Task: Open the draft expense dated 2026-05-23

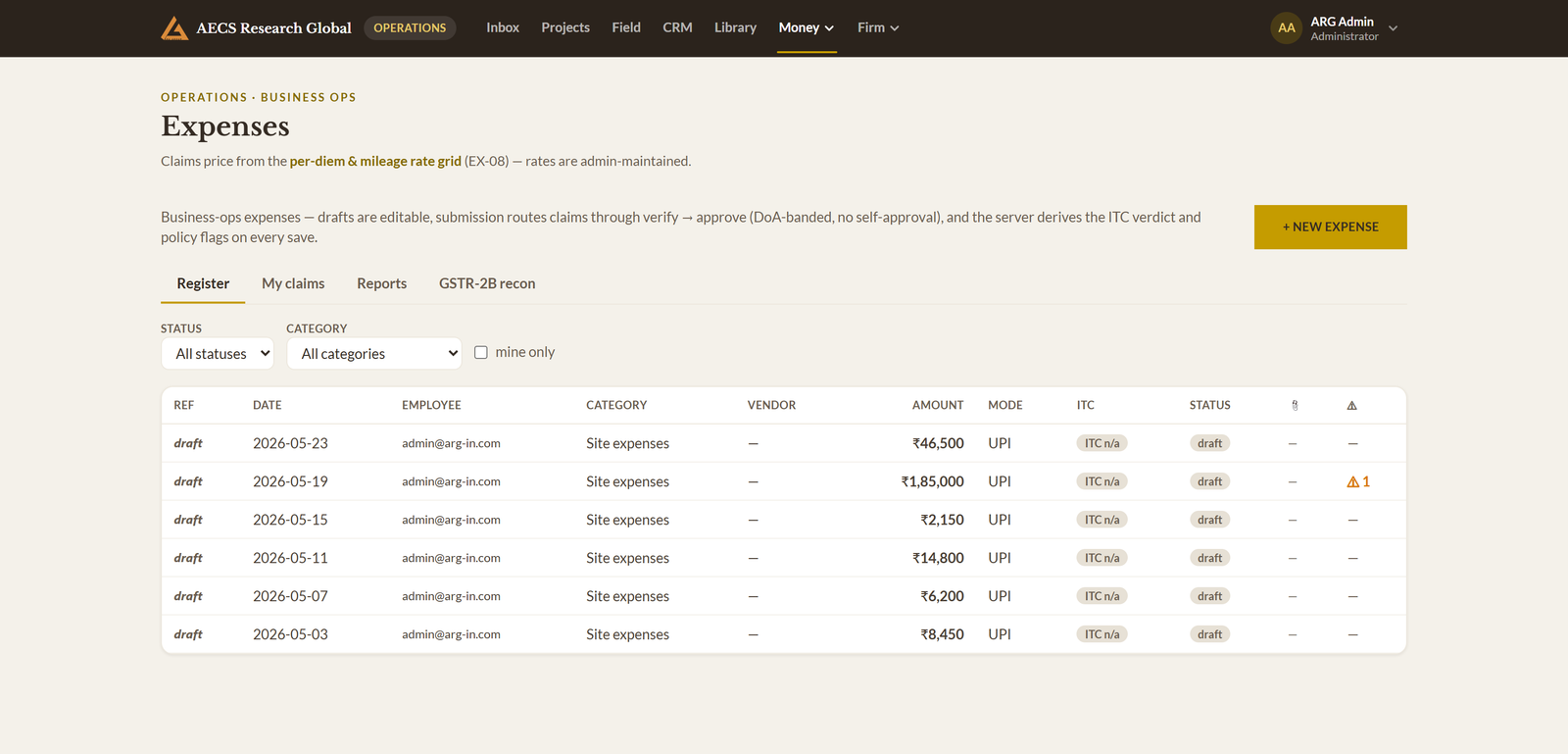Action: point(783,443)
